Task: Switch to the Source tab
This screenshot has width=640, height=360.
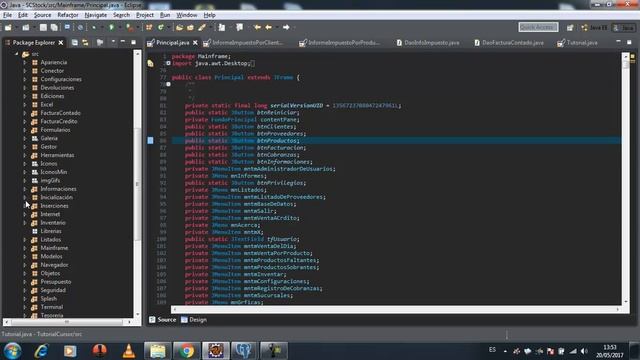Action: tap(162, 320)
